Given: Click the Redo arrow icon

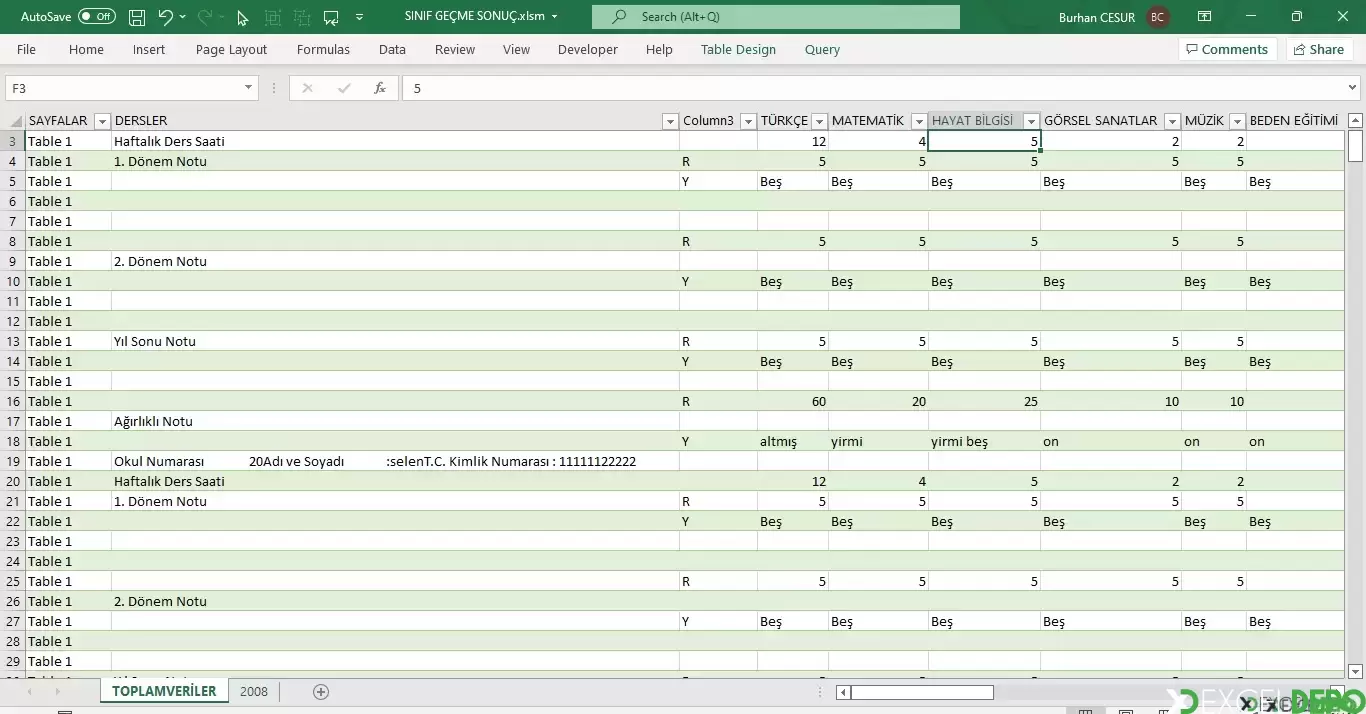Looking at the screenshot, I should tap(205, 17).
